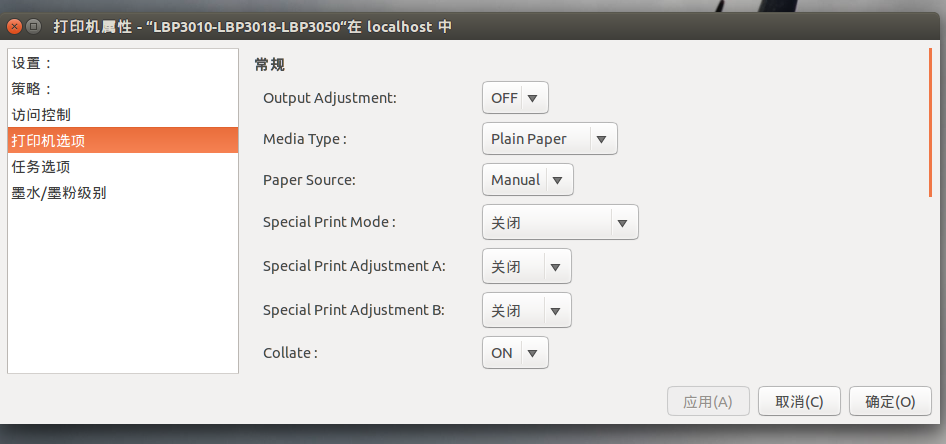Click the orange vertical scrollbar

click(x=931, y=122)
